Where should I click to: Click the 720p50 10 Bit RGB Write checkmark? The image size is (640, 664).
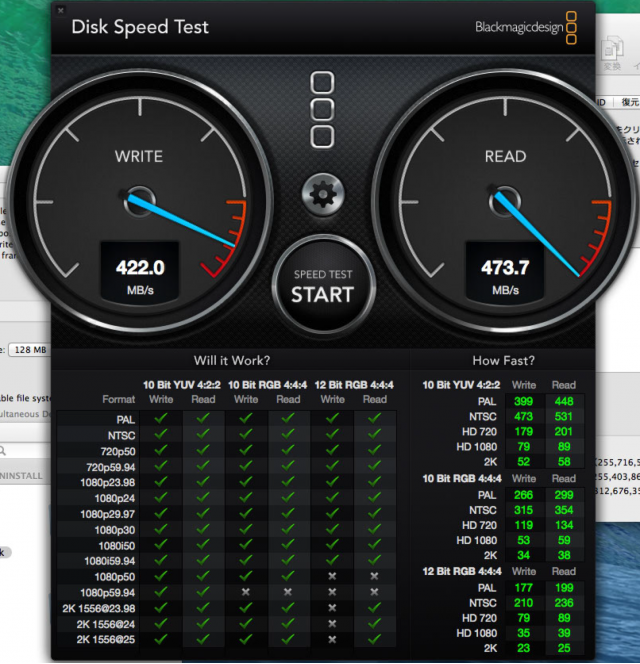(x=246, y=450)
